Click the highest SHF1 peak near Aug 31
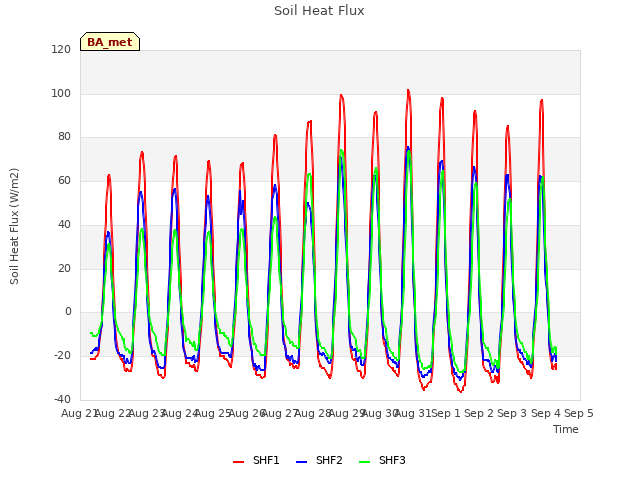 [408, 90]
